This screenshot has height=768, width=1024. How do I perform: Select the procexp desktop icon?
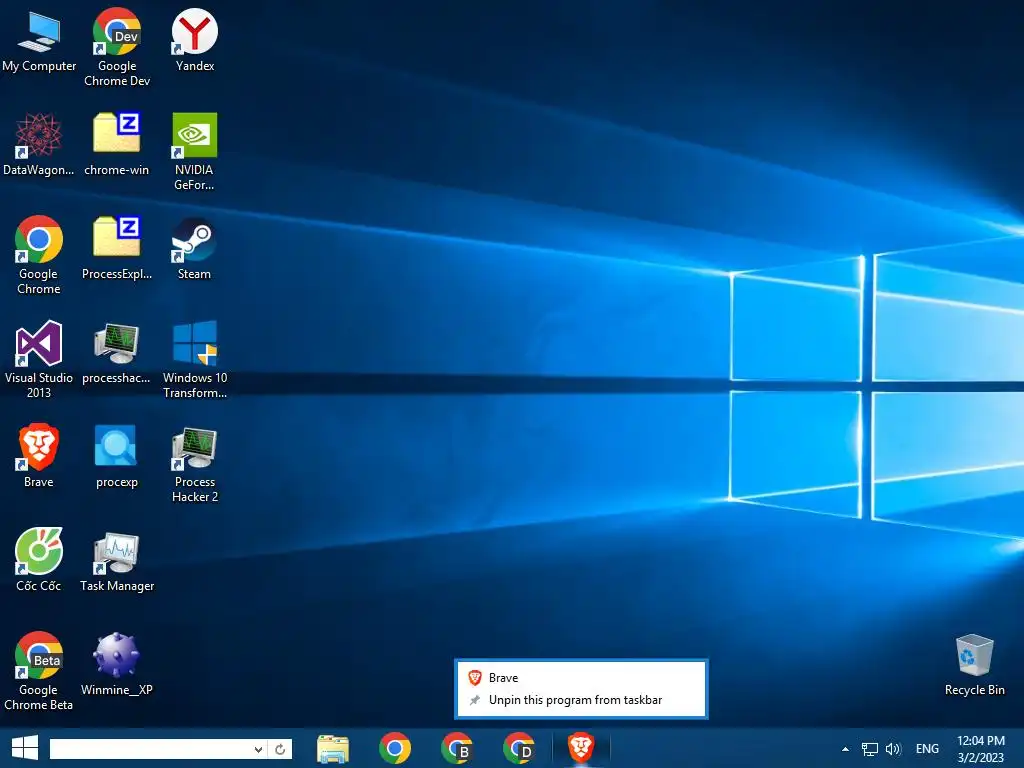(x=117, y=456)
